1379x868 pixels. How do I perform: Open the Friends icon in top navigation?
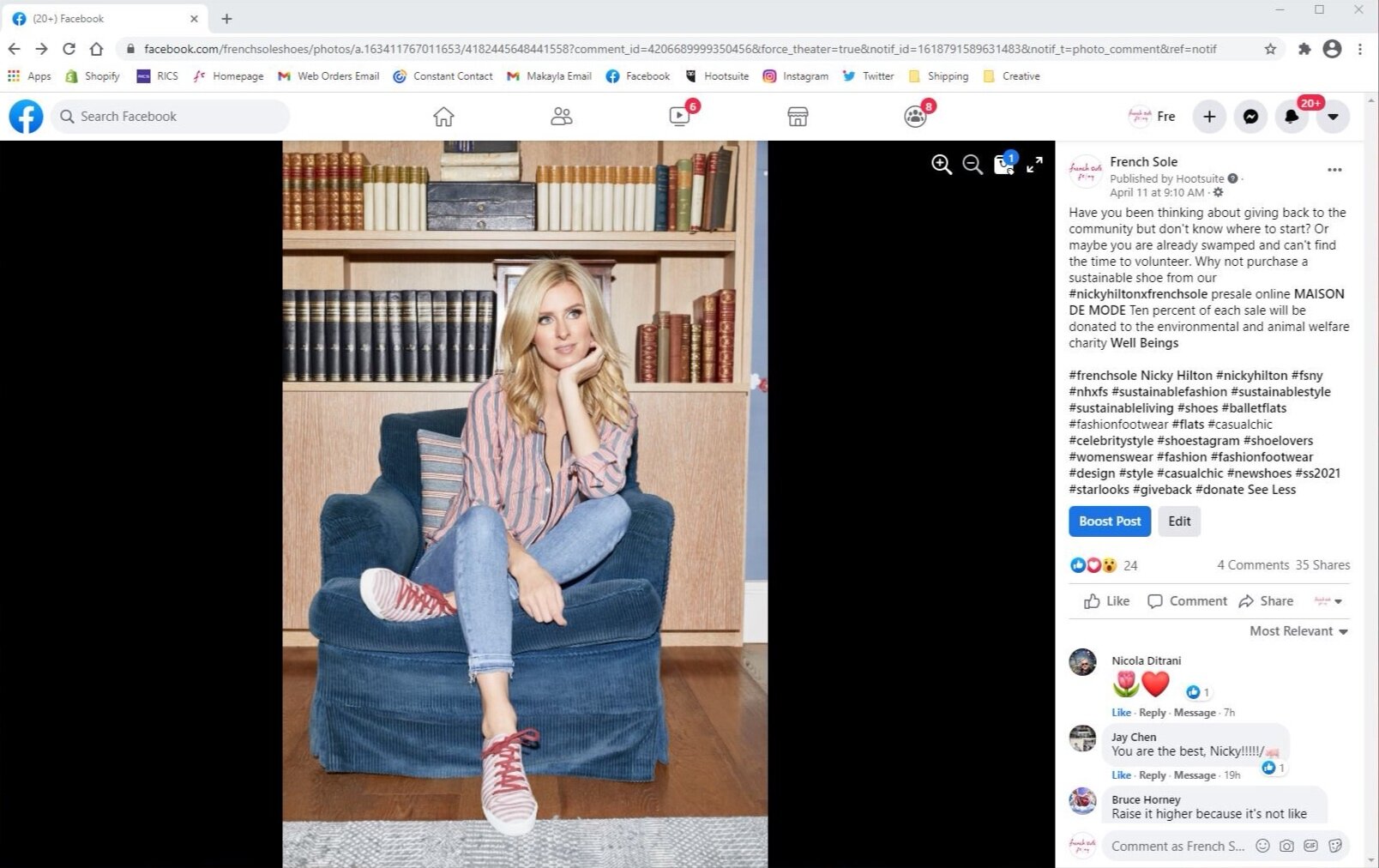pos(561,117)
